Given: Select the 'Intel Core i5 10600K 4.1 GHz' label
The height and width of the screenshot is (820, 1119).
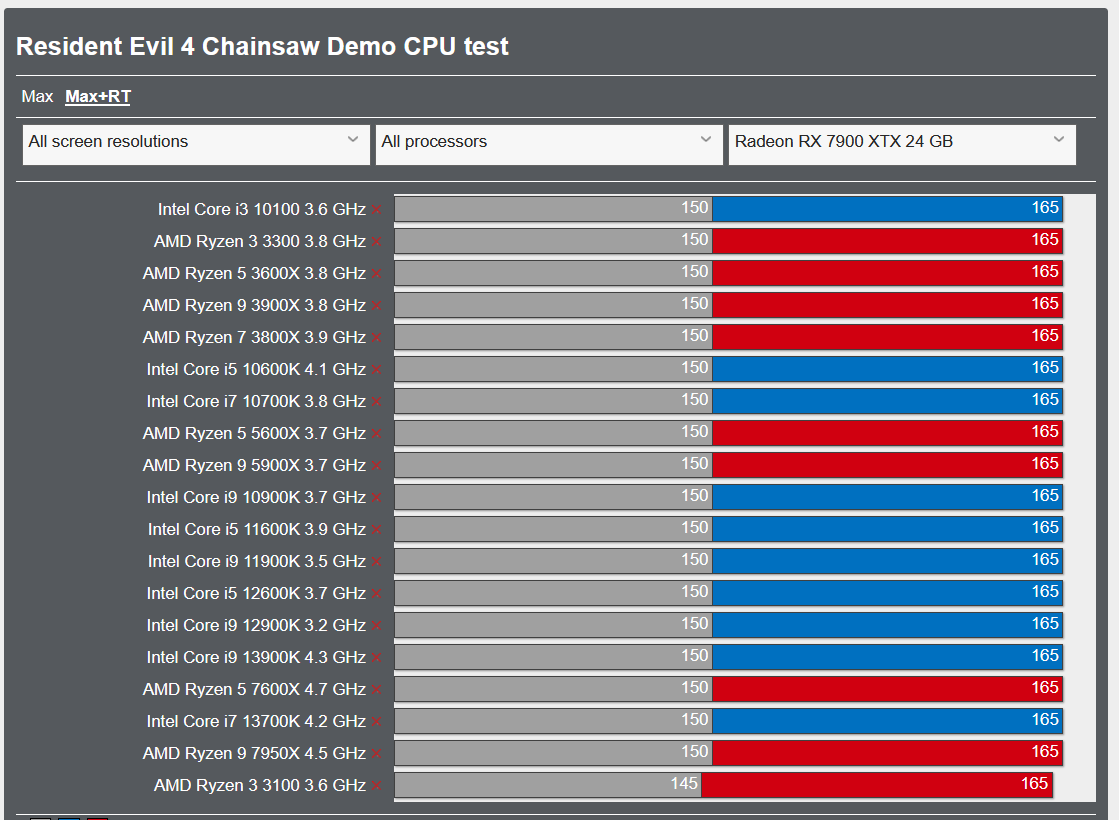Looking at the screenshot, I should (256, 369).
